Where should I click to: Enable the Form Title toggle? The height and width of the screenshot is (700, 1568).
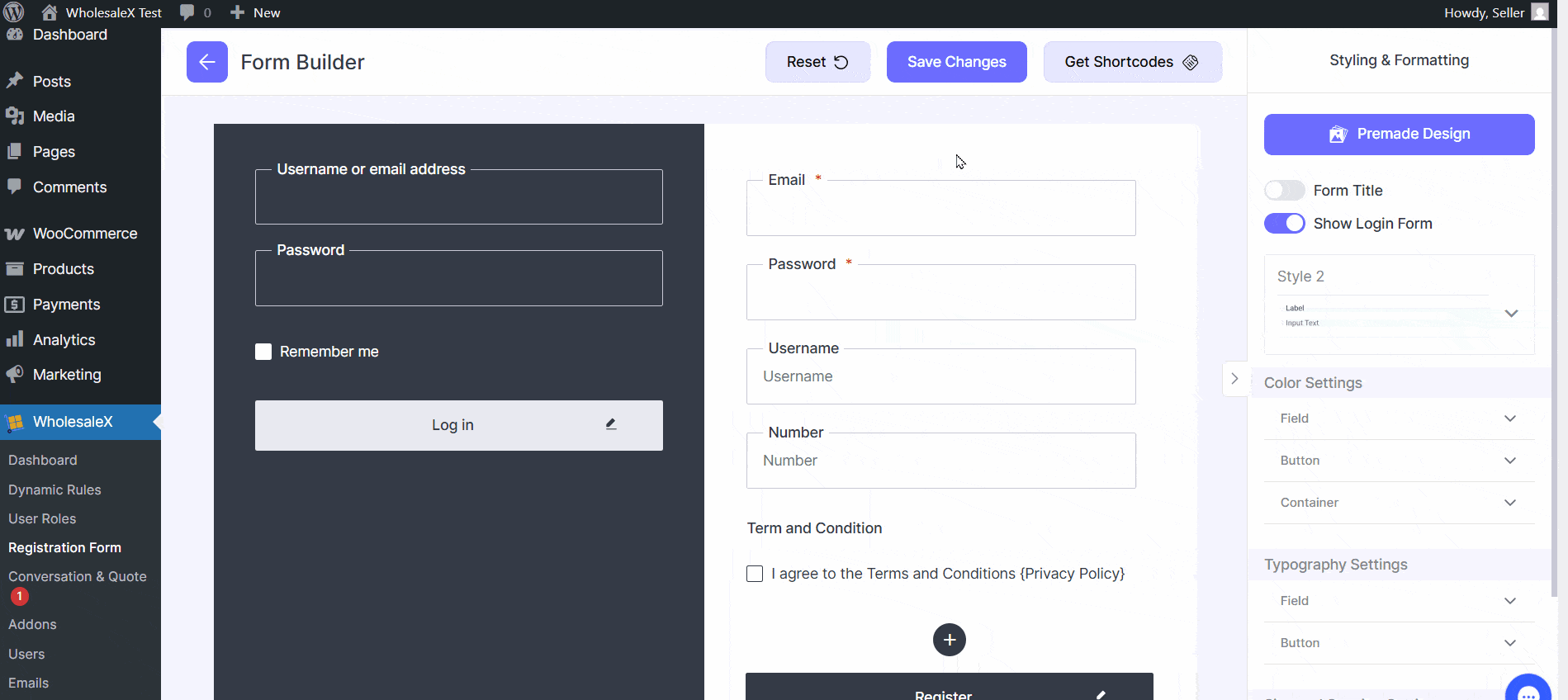click(x=1284, y=191)
